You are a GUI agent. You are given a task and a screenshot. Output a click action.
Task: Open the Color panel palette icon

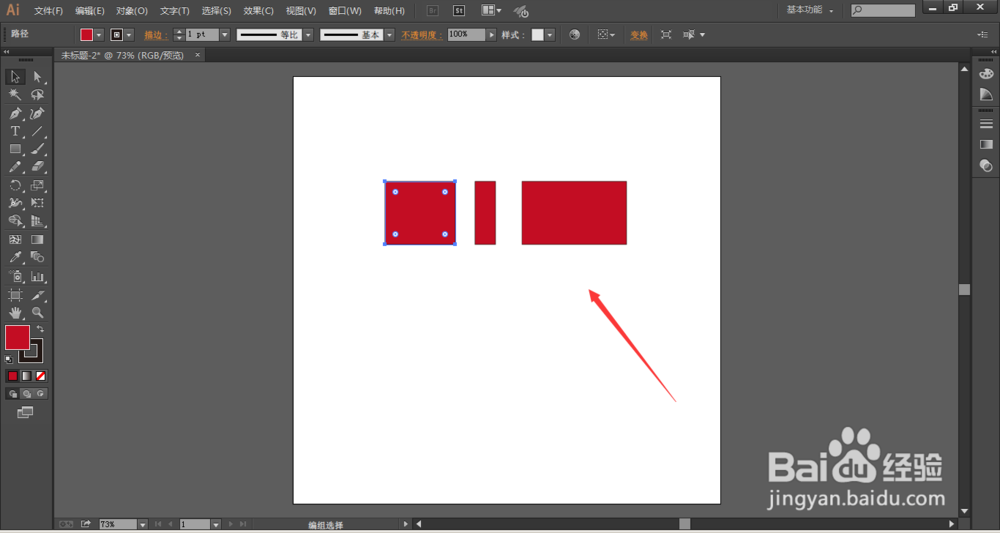click(986, 74)
